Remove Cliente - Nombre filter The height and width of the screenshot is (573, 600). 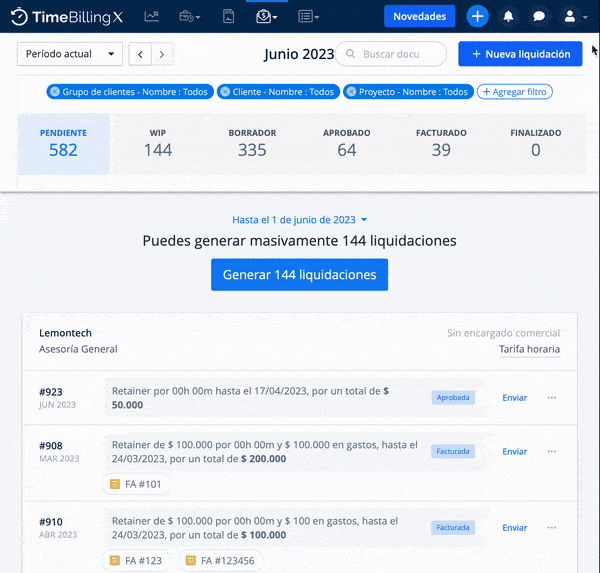(x=225, y=92)
